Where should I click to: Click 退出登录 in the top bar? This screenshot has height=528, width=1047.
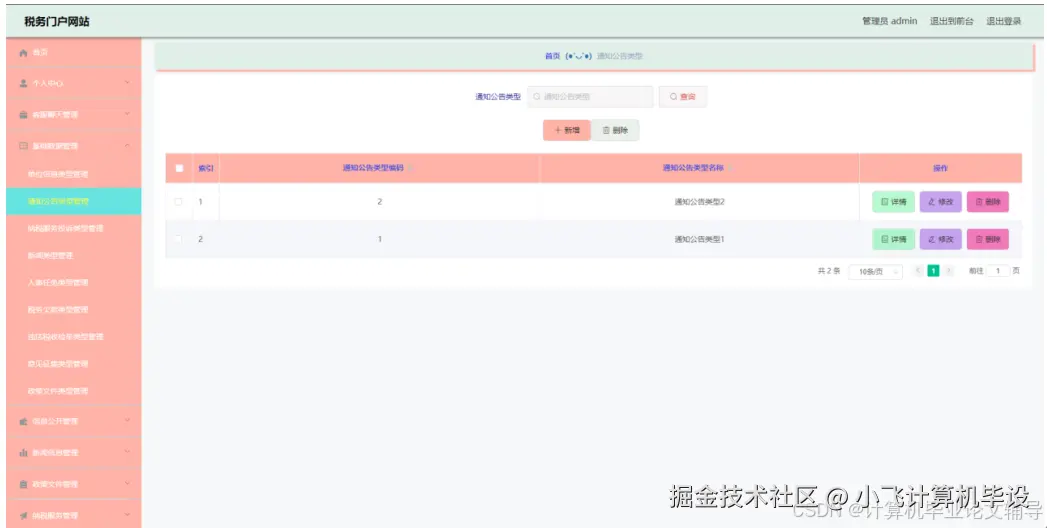1004,21
